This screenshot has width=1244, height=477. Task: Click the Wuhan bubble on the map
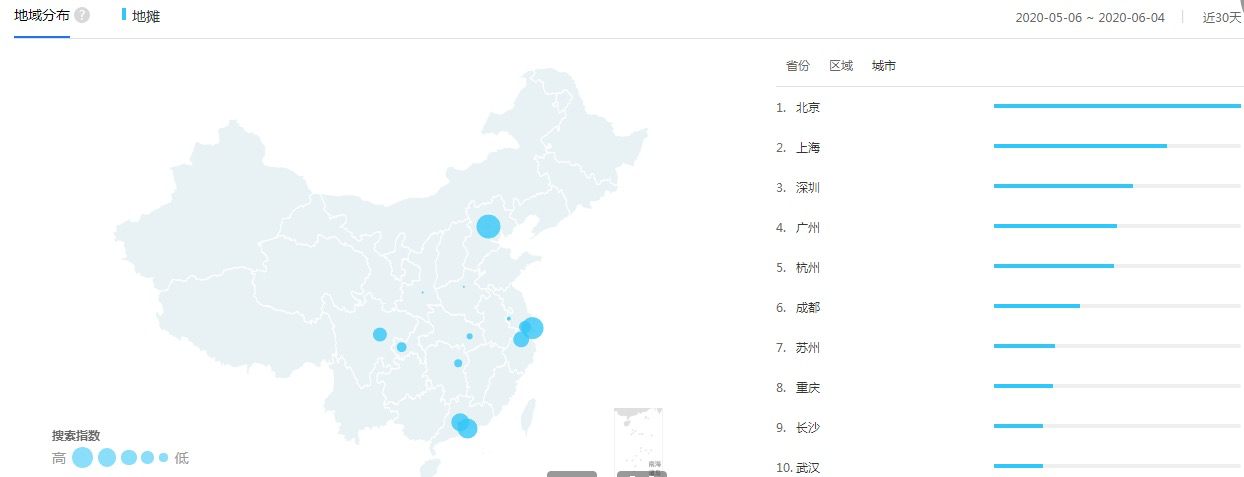[x=469, y=336]
